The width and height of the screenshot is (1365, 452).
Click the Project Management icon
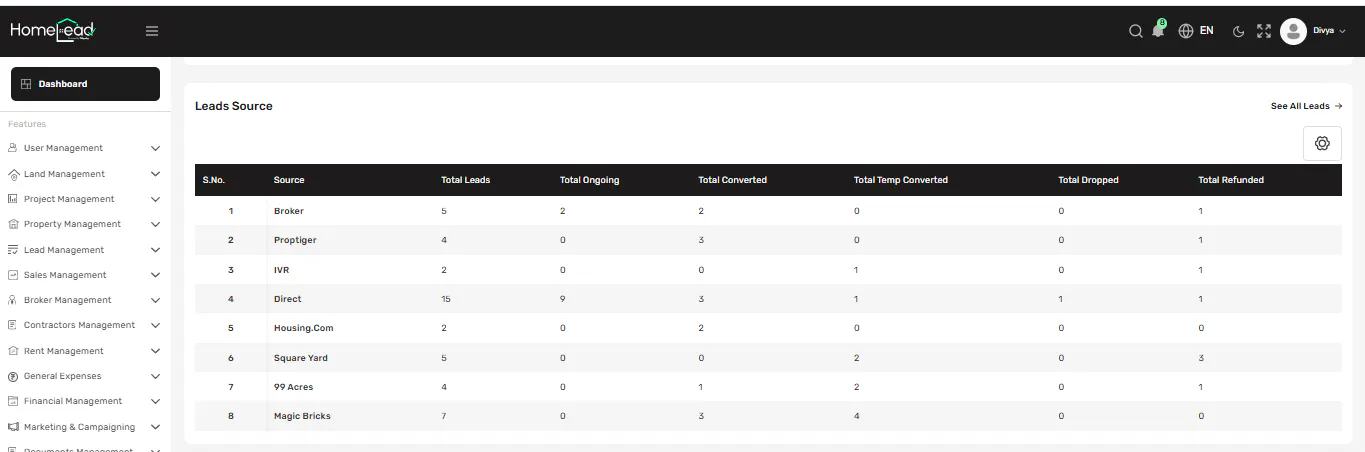[13, 199]
